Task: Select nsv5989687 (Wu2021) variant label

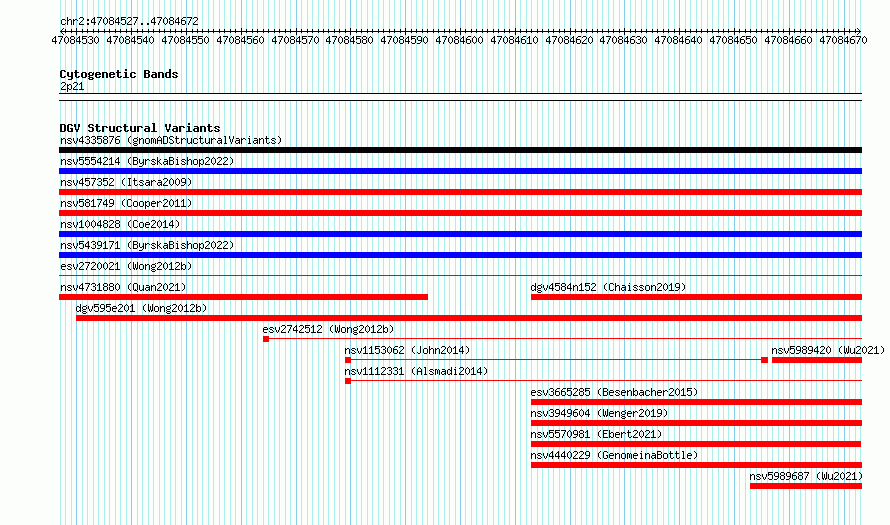Action: tap(806, 476)
